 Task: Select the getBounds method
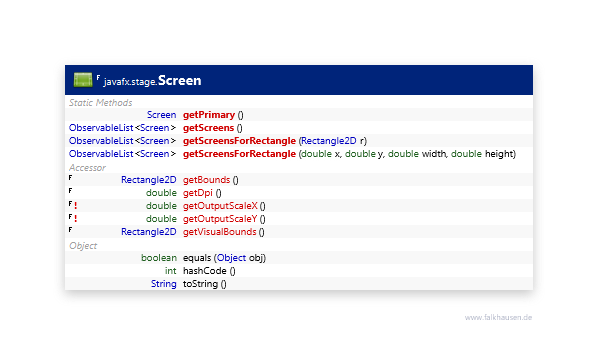coord(206,180)
